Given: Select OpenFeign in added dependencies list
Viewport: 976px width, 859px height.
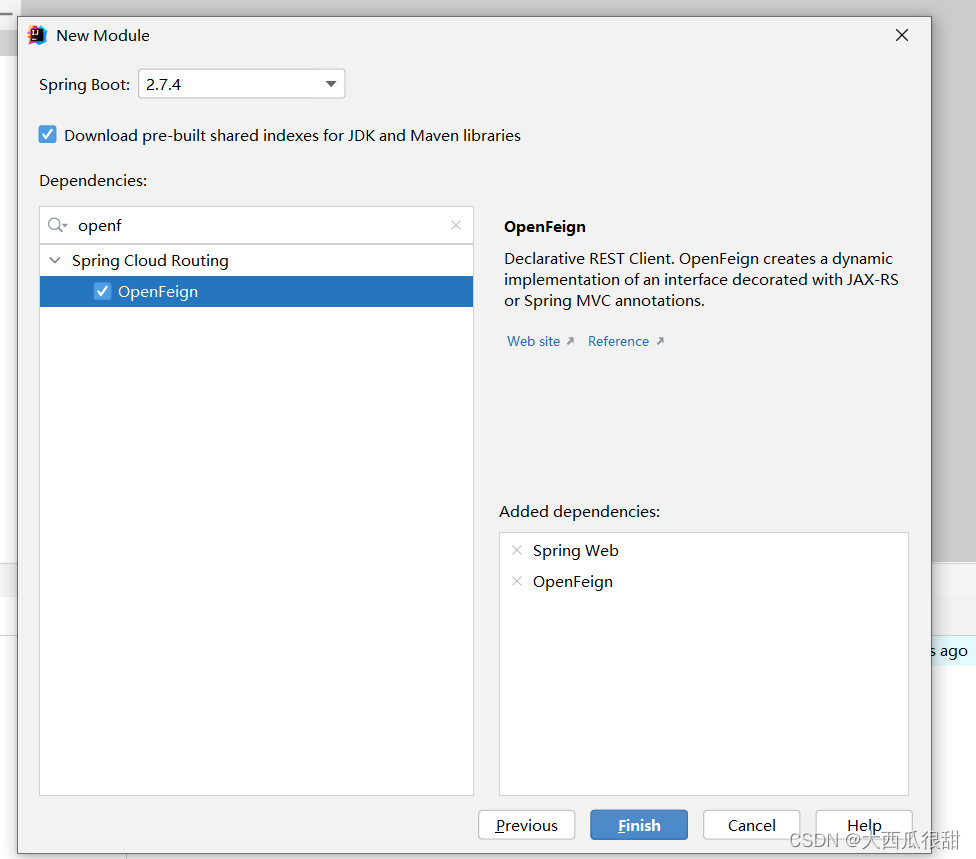Looking at the screenshot, I should click(x=573, y=581).
